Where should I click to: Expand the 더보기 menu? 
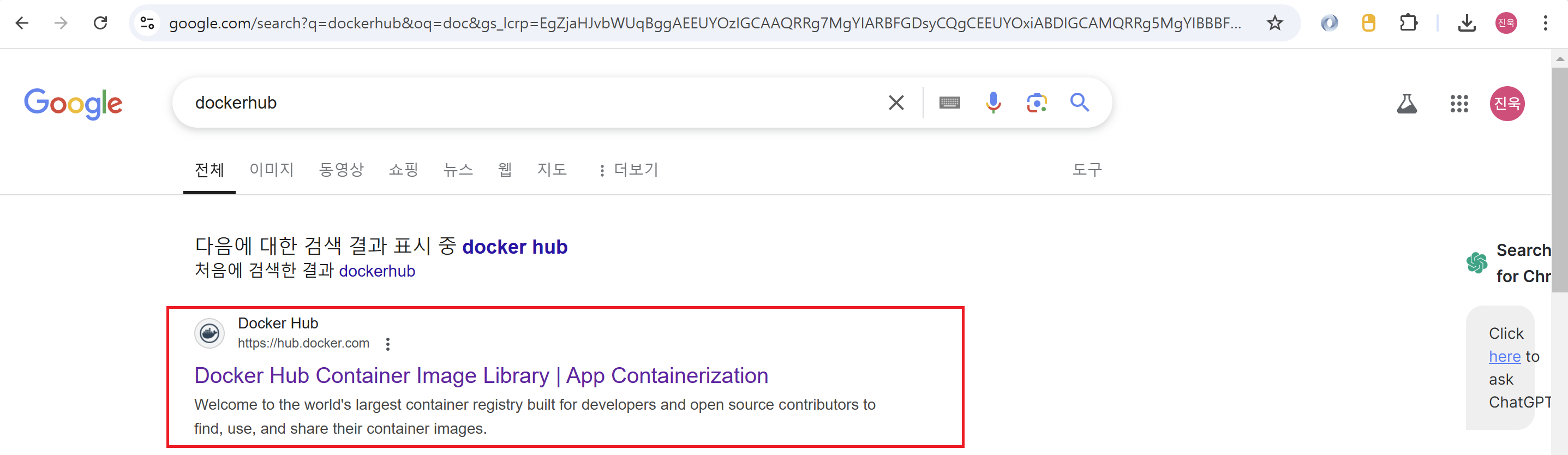pos(629,170)
